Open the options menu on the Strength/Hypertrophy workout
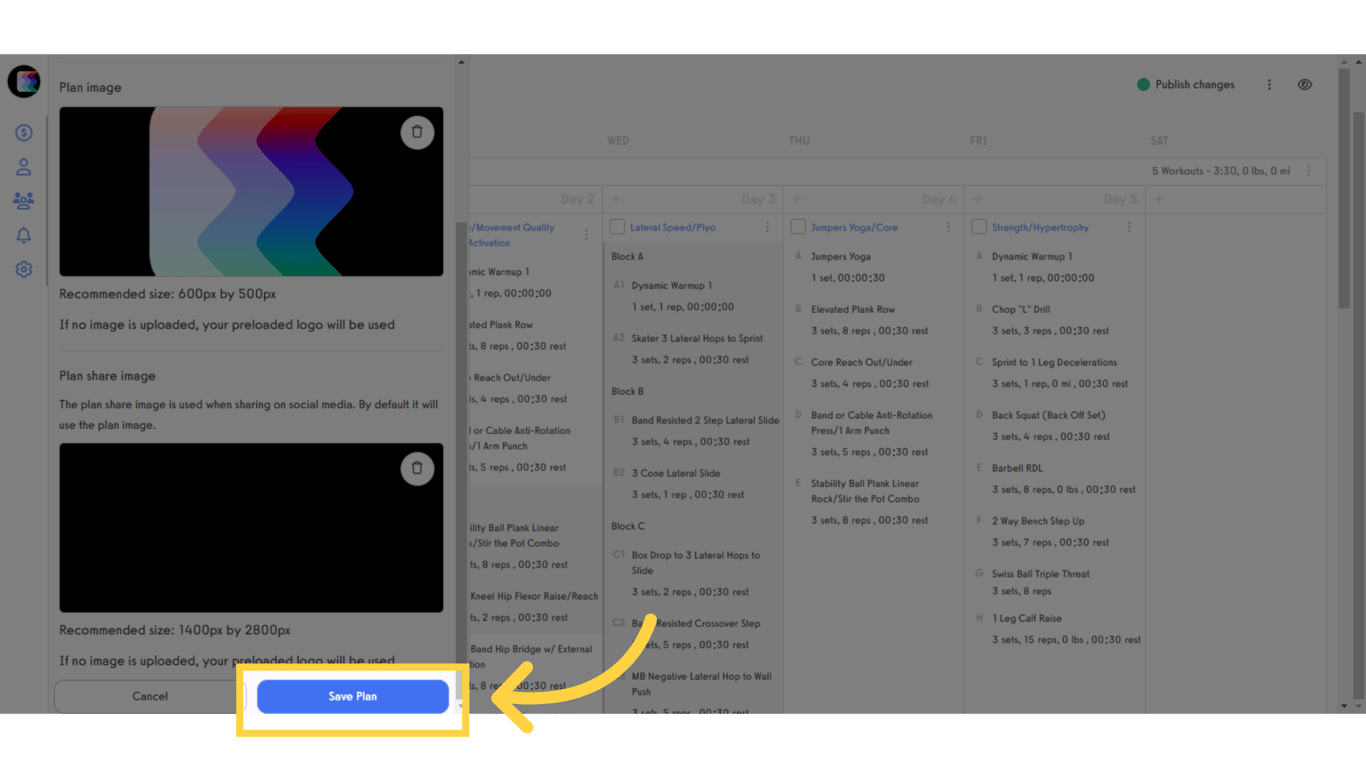This screenshot has width=1366, height=768. click(x=1129, y=227)
